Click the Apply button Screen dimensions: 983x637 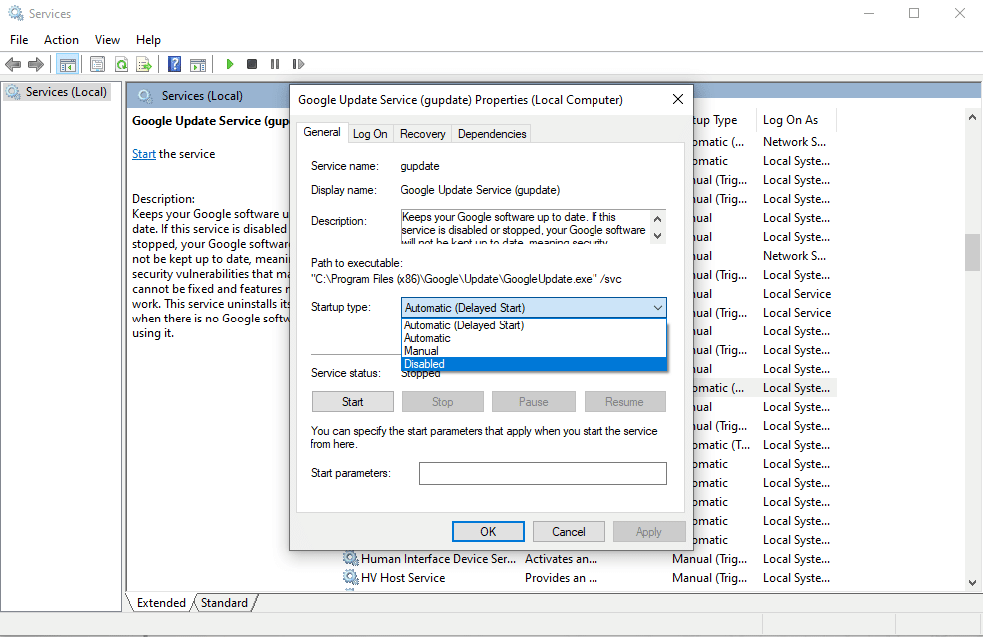click(x=649, y=532)
